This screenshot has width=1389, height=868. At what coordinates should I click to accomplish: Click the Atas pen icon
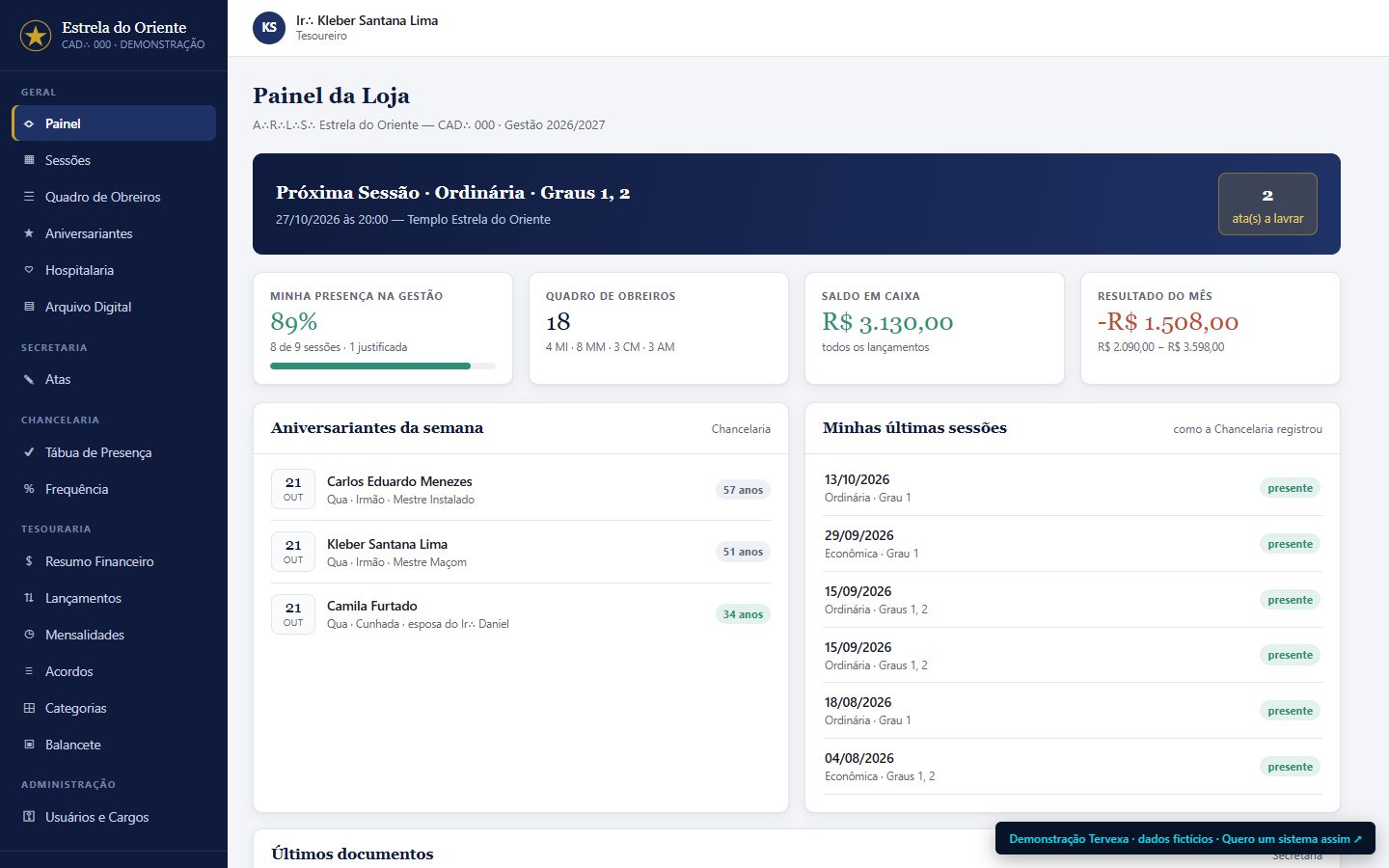(x=29, y=379)
